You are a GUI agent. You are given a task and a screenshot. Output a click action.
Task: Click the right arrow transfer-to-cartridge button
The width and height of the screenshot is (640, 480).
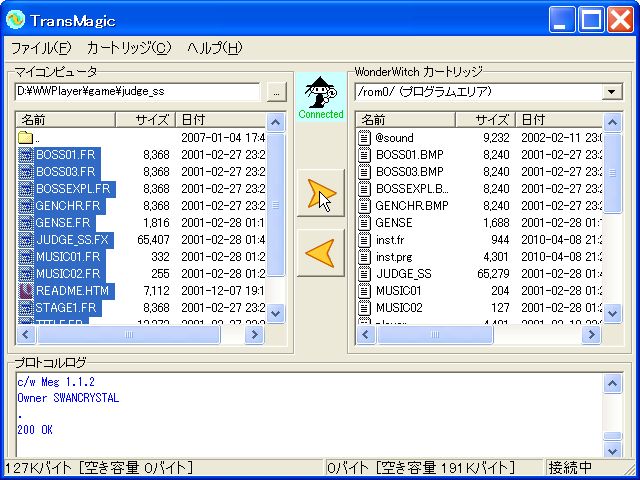tap(321, 193)
